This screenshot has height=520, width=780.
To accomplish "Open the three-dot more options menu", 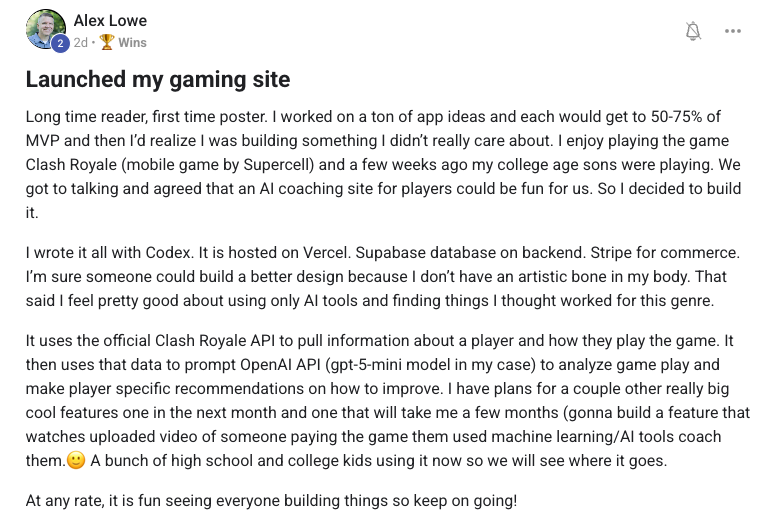I will (733, 31).
